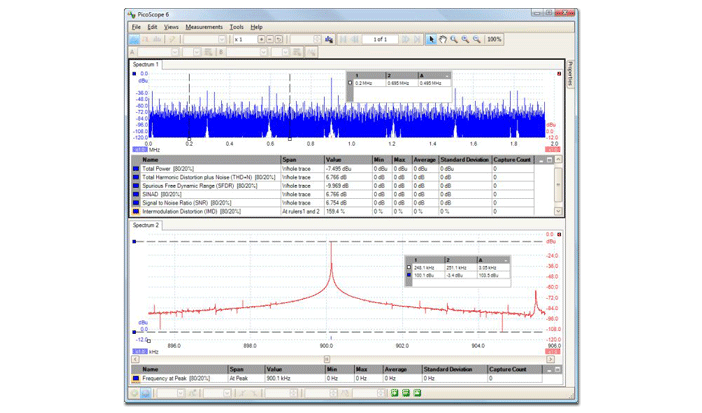Click the 'Standard Deviation' header in Spectrum 1

coord(464,159)
